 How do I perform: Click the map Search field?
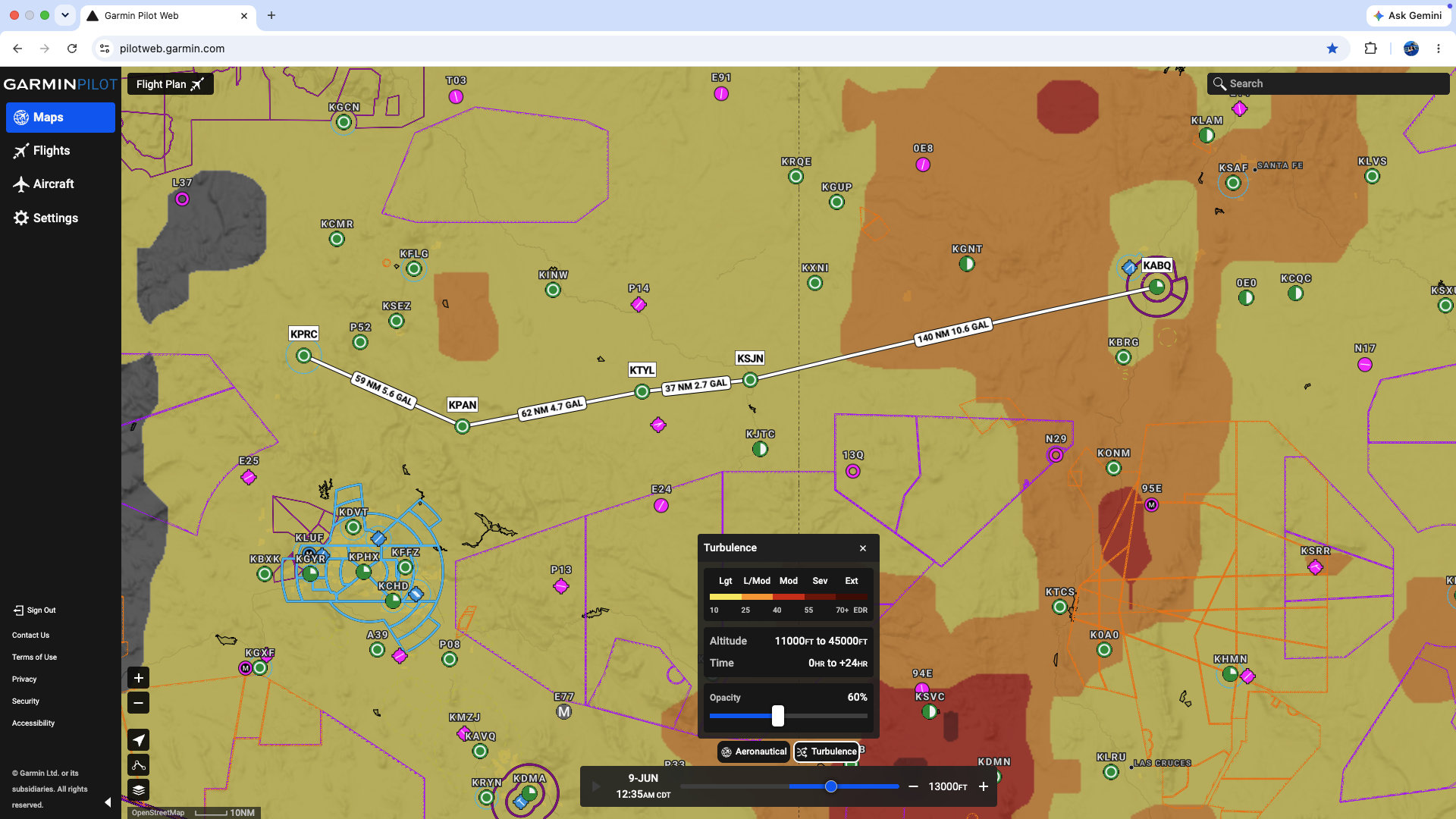click(1328, 84)
